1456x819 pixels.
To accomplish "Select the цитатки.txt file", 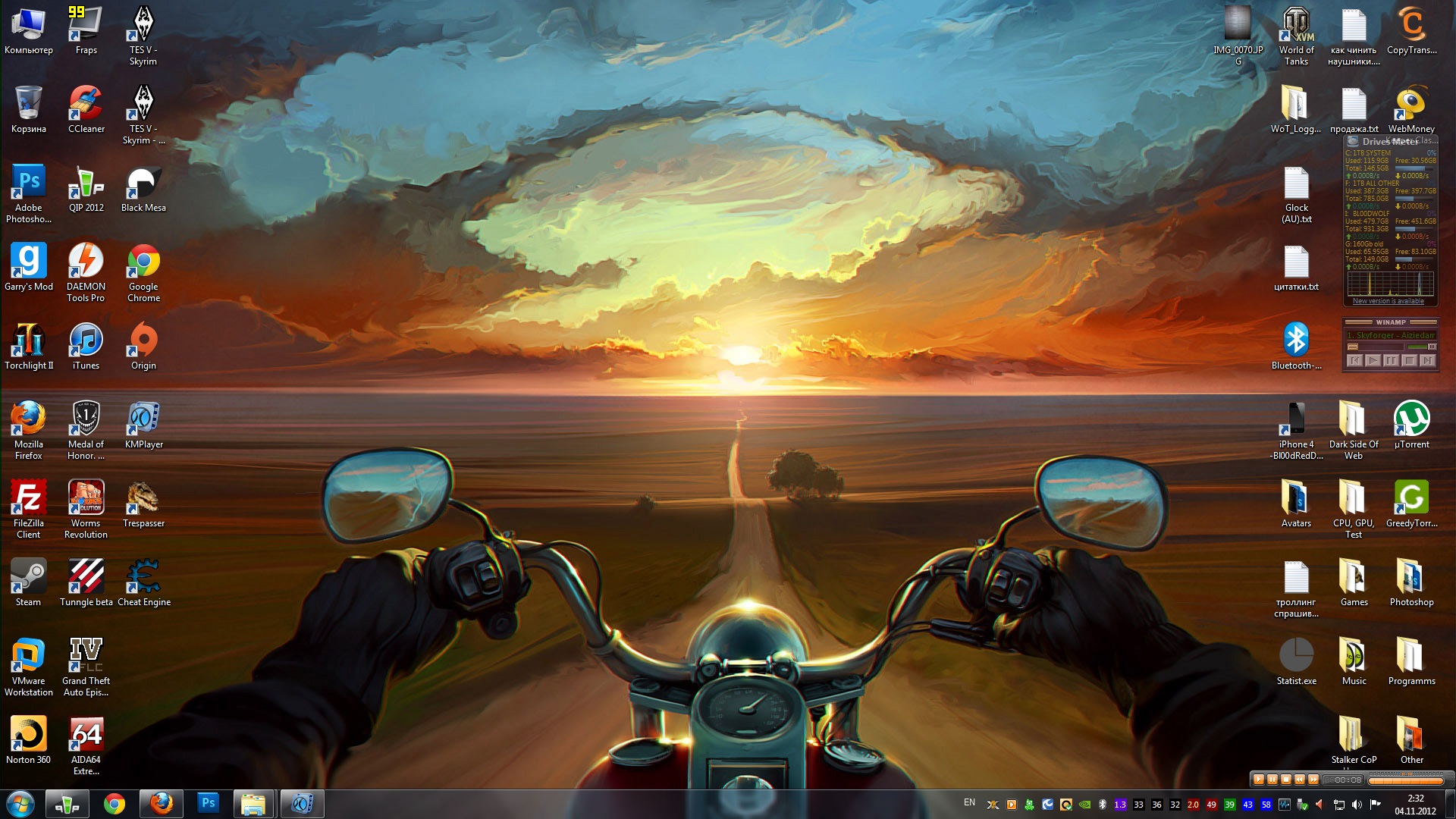I will click(1296, 267).
